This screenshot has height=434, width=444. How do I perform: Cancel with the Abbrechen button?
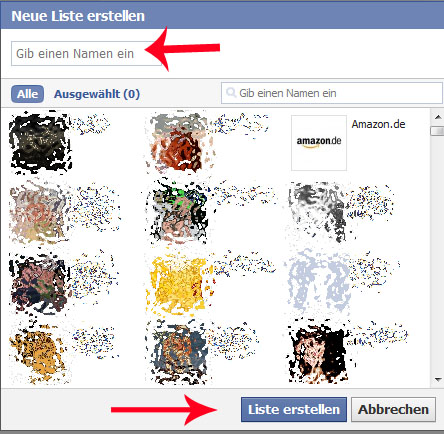[x=393, y=409]
